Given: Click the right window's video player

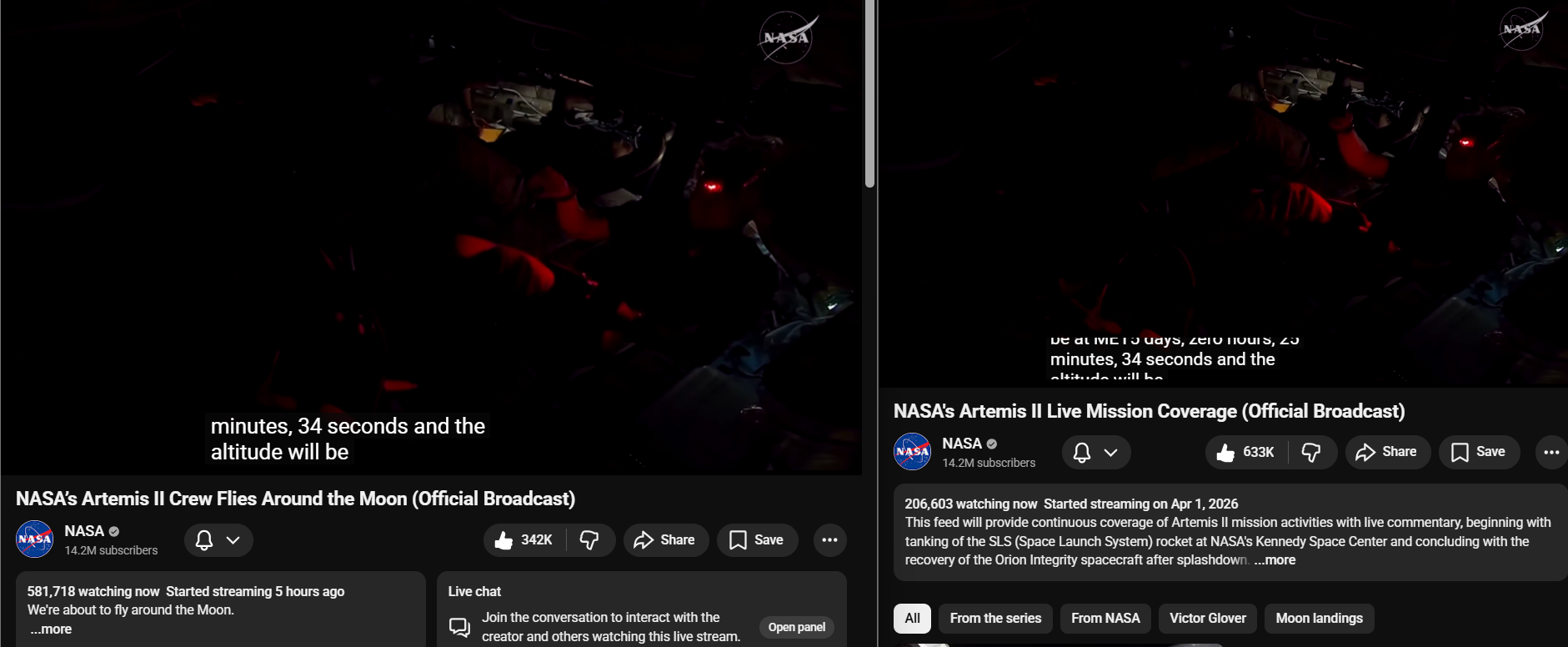Looking at the screenshot, I should [x=1224, y=193].
